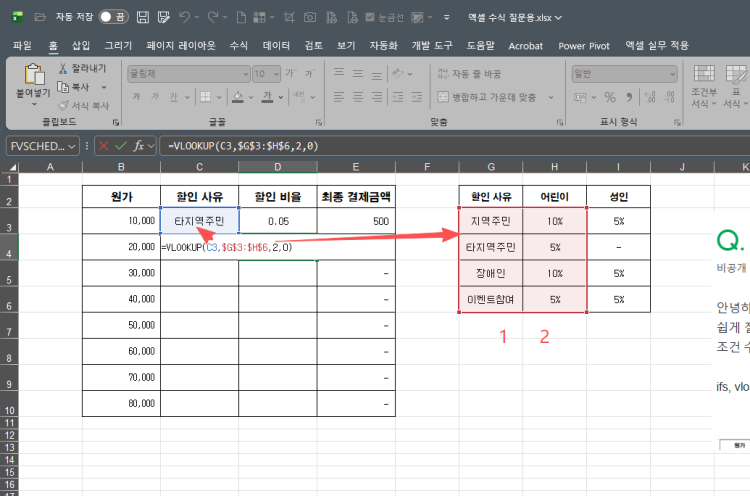Select cell C3 containing 타지역주민
Screen dimensions: 750x496
(199, 221)
